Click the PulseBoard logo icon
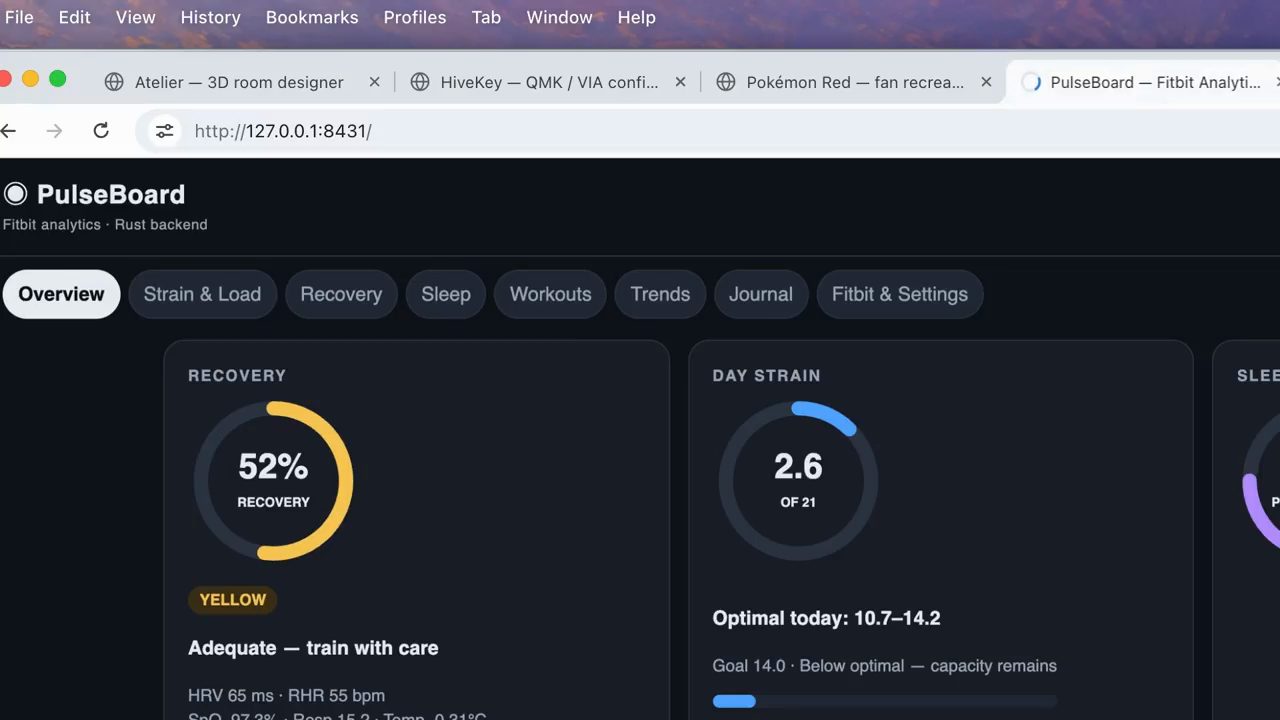This screenshot has height=720, width=1280. [x=15, y=194]
